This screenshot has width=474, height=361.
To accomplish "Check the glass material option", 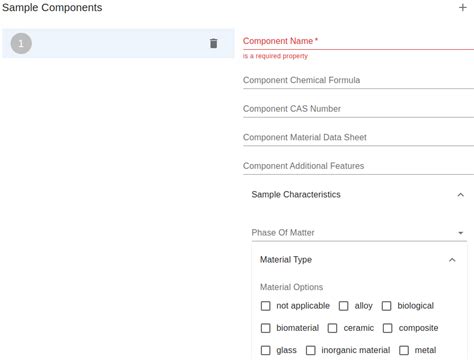I will click(x=265, y=350).
